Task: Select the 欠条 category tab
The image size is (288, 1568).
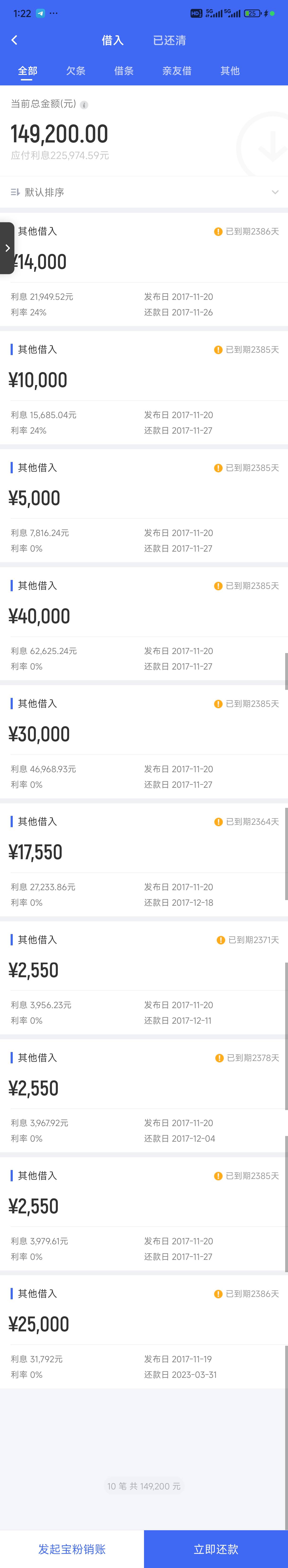Action: [x=76, y=71]
